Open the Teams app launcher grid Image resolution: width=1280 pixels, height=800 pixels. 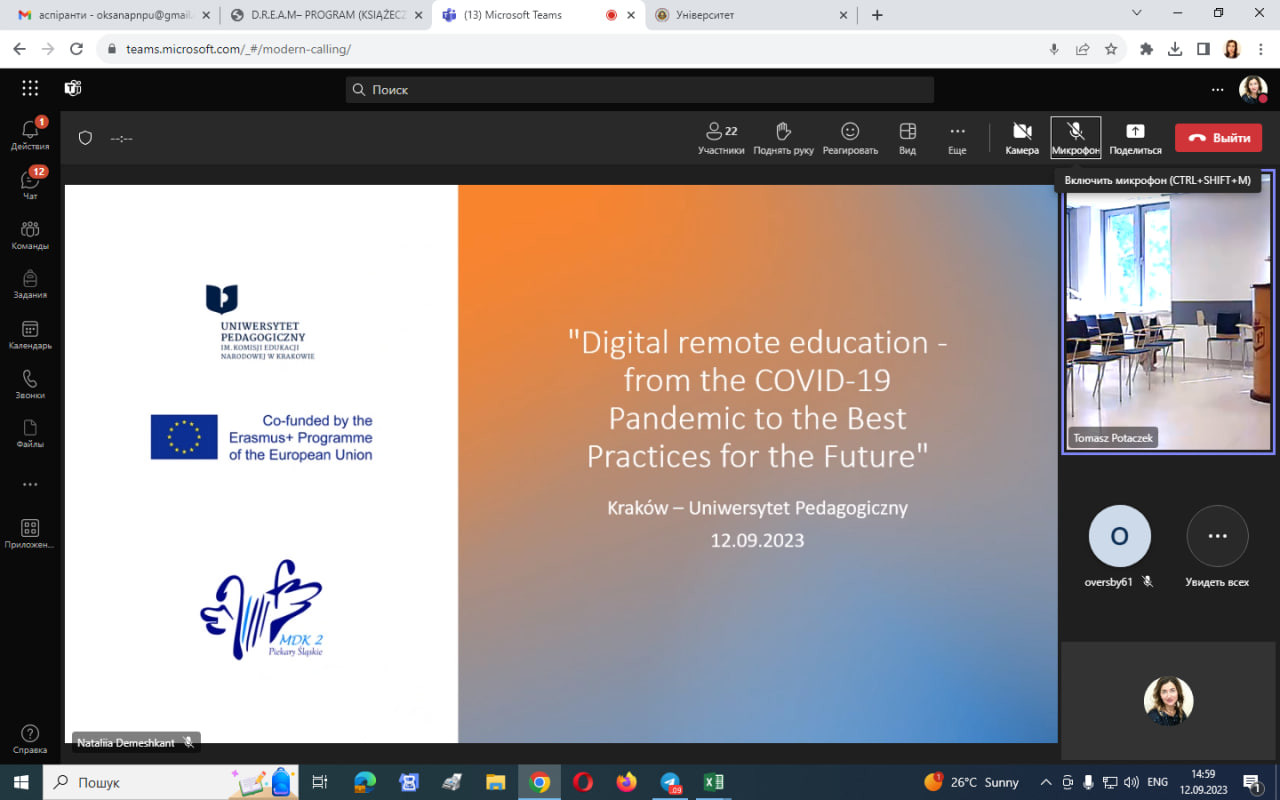point(30,88)
